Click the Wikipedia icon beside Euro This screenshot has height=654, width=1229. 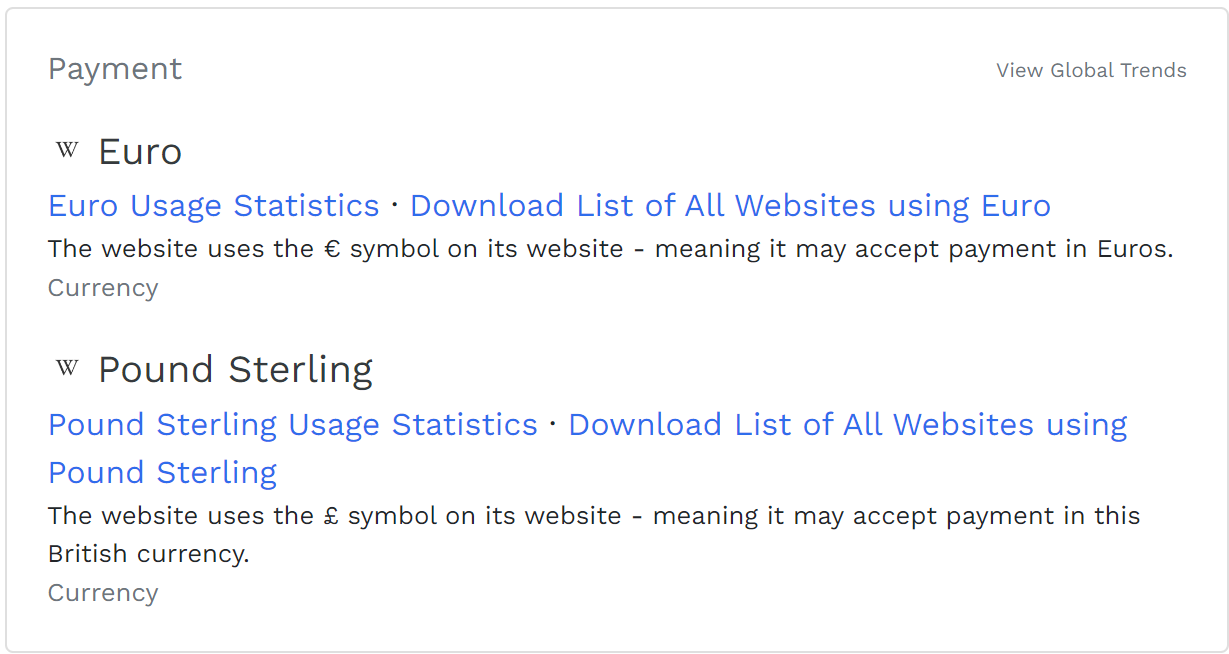point(67,151)
